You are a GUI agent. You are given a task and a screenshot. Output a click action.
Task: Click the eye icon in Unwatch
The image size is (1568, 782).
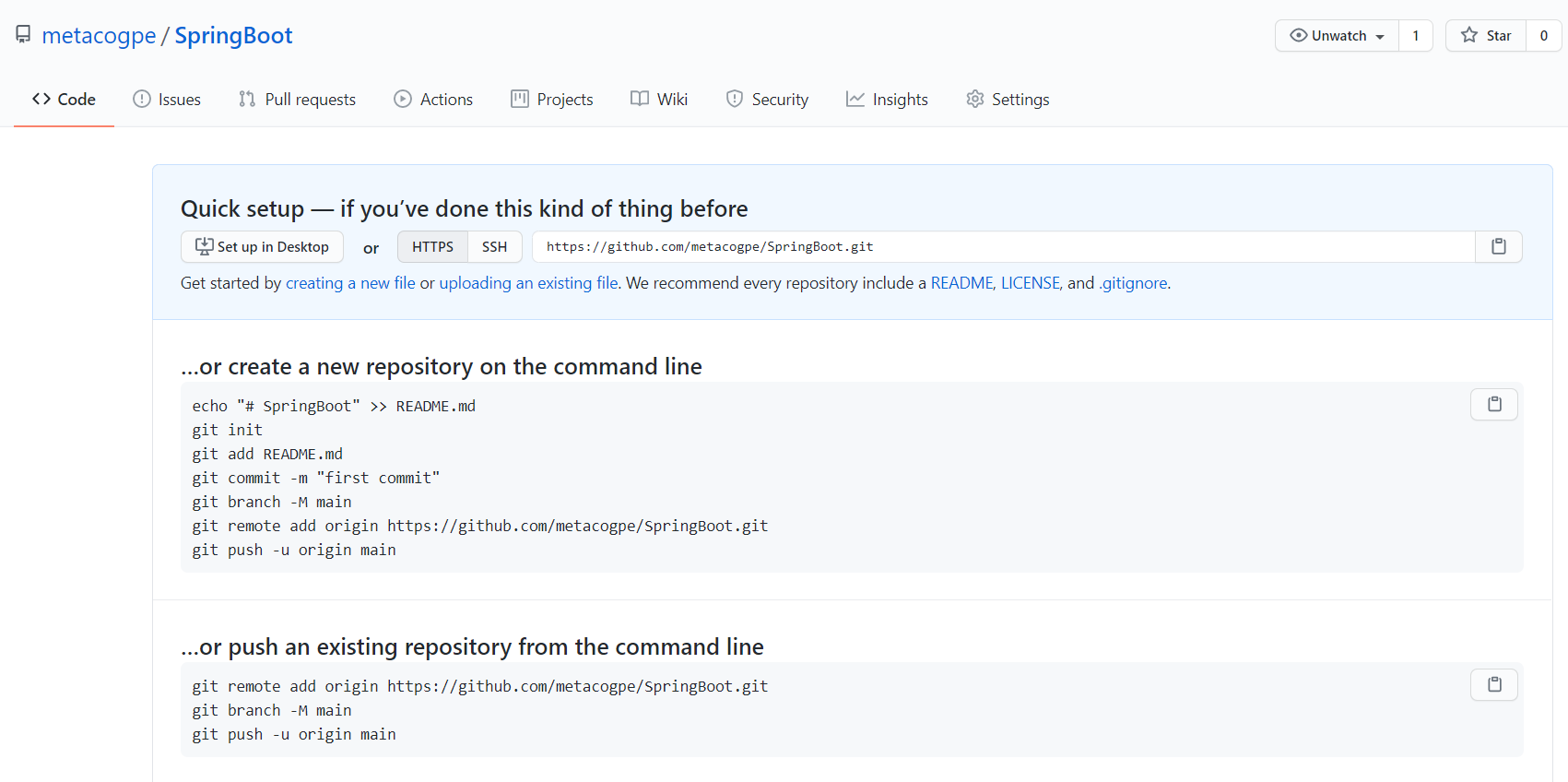(x=1299, y=35)
